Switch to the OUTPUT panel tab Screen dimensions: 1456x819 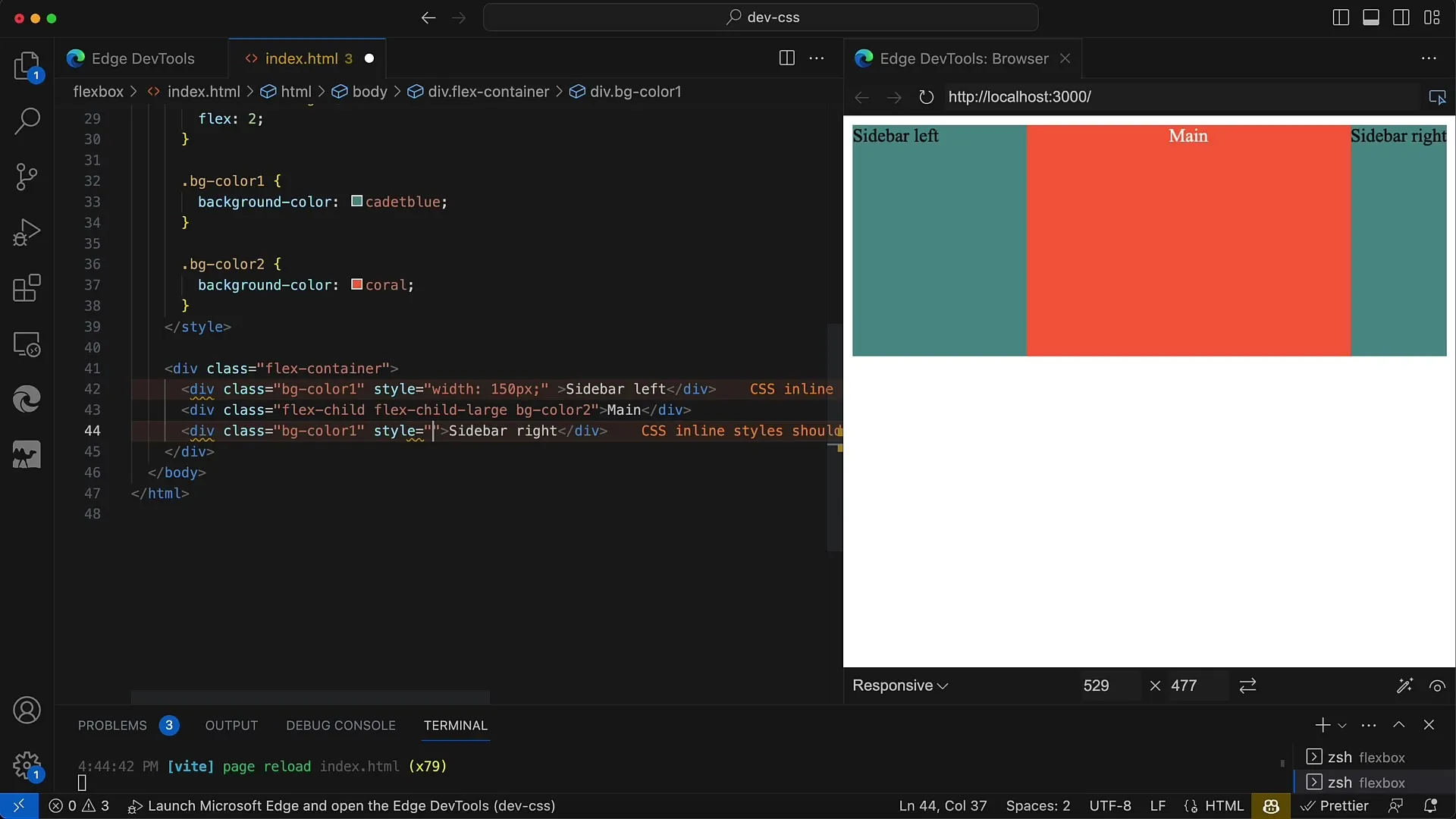point(231,726)
